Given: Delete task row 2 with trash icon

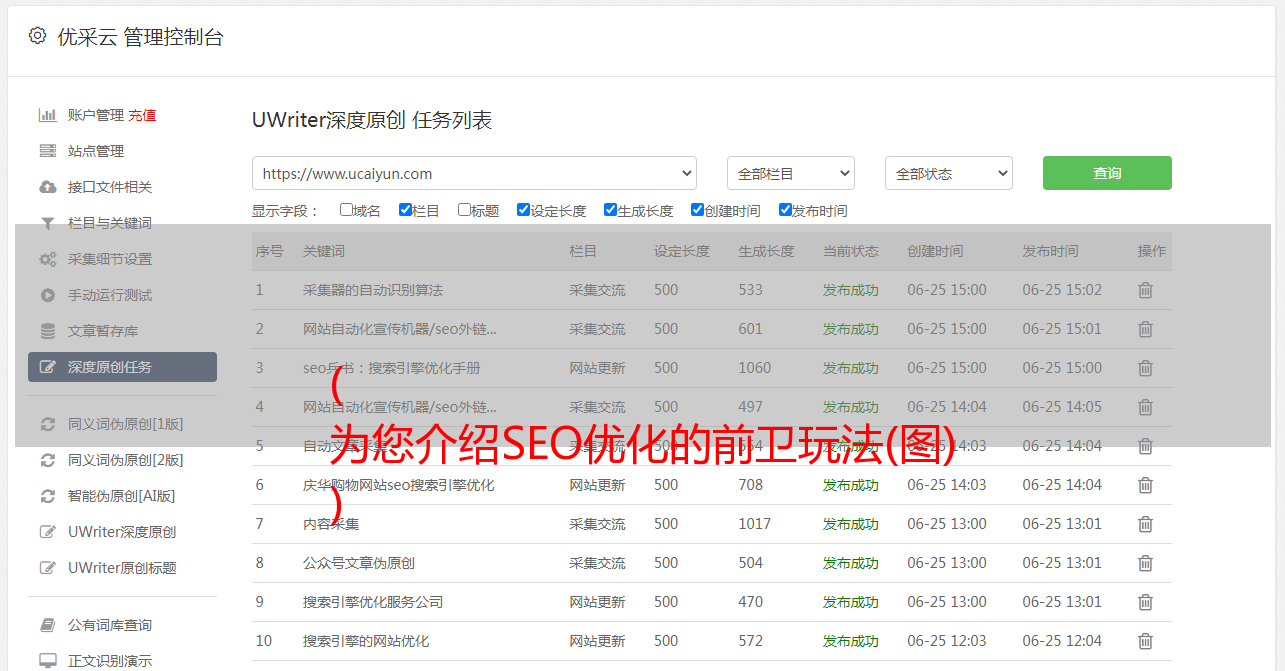Looking at the screenshot, I should pyautogui.click(x=1145, y=329).
